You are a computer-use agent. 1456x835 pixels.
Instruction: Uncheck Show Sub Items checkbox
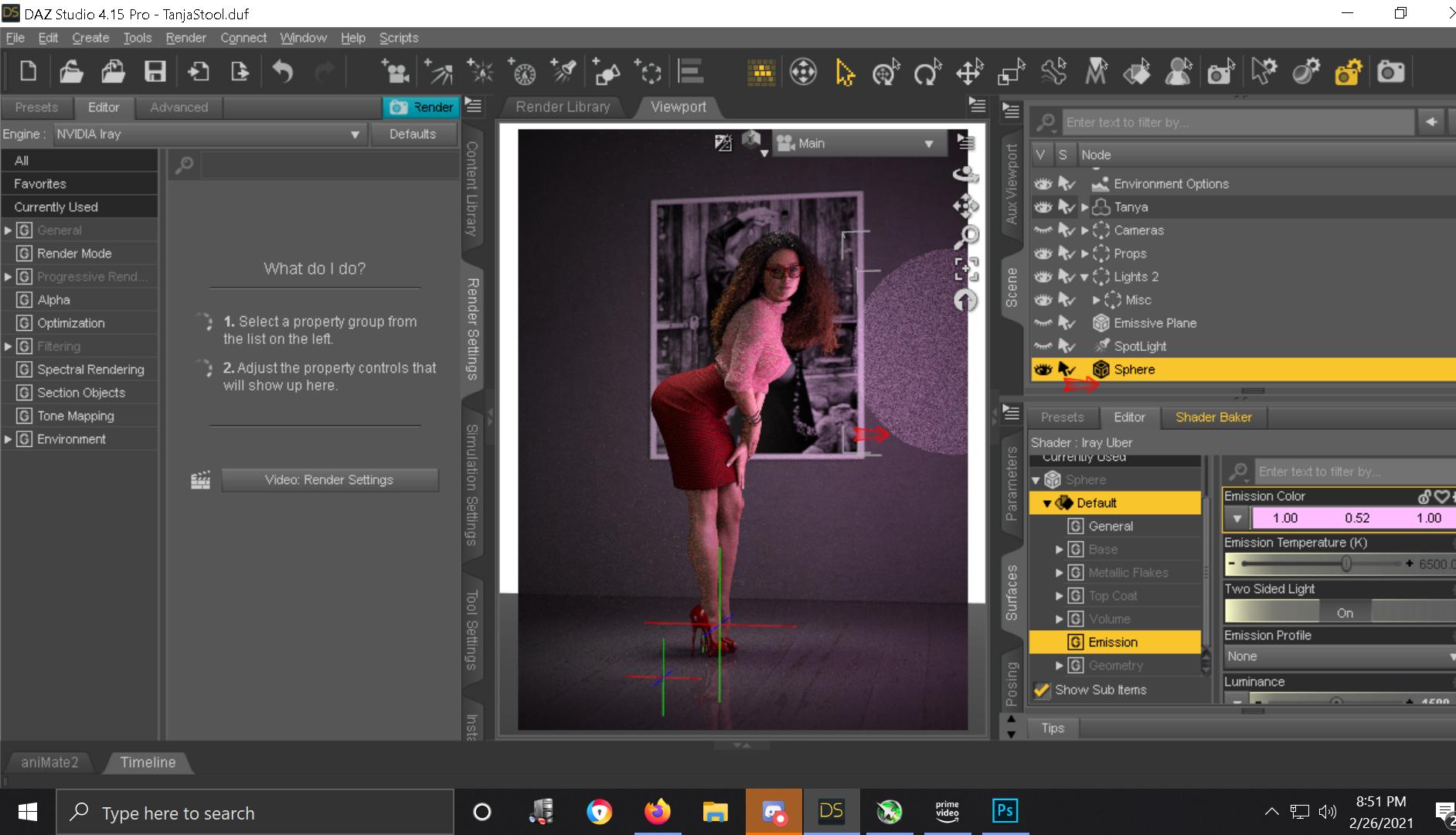[x=1042, y=690]
